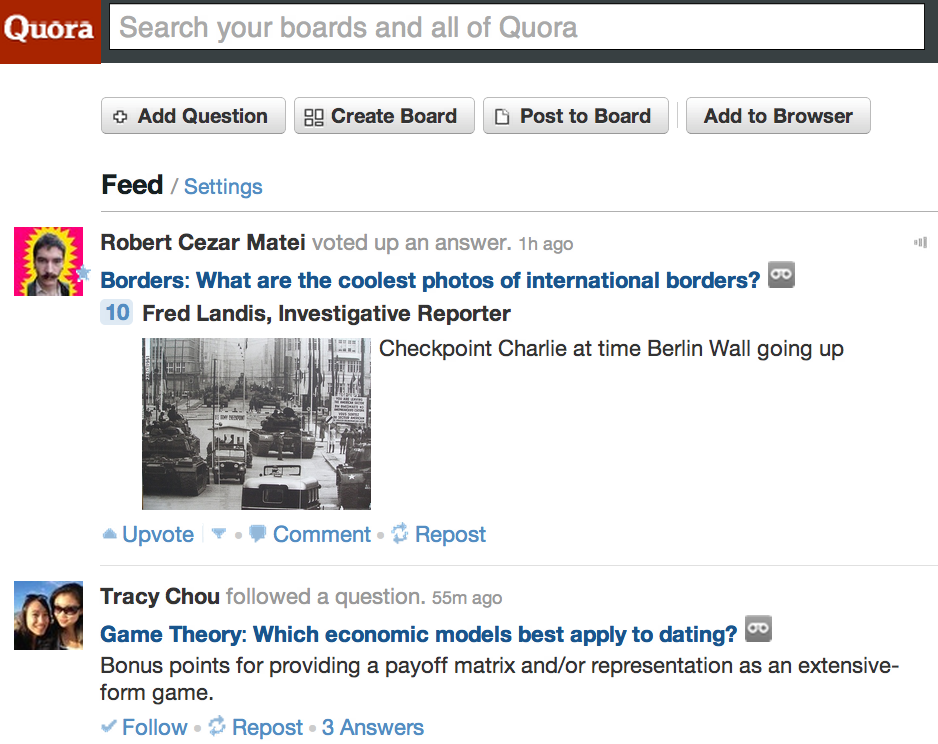Viewport: 938px width, 744px height.
Task: Open the coolest international borders photos question
Action: coord(430,280)
